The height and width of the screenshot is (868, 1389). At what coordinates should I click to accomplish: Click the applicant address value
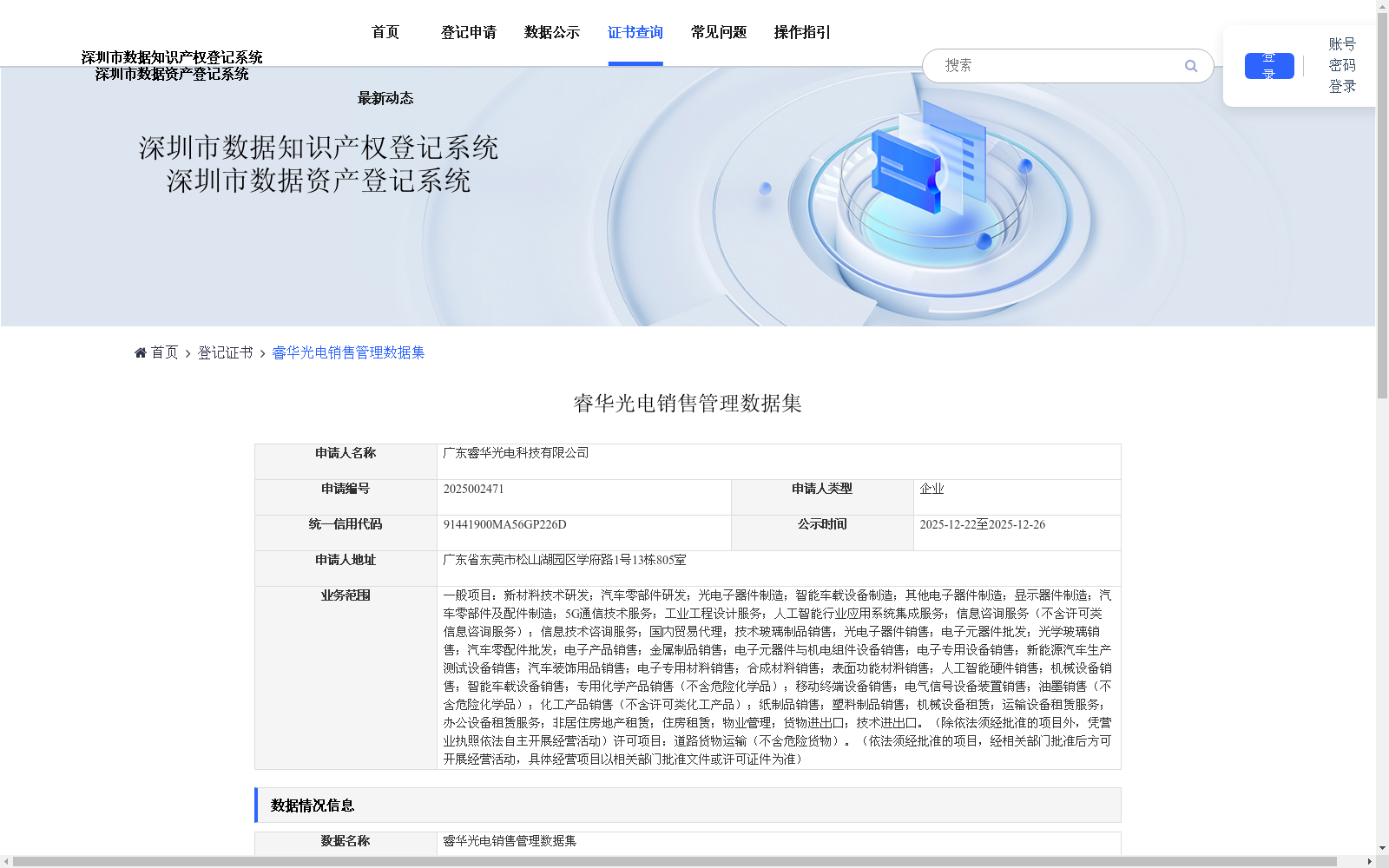coord(564,560)
